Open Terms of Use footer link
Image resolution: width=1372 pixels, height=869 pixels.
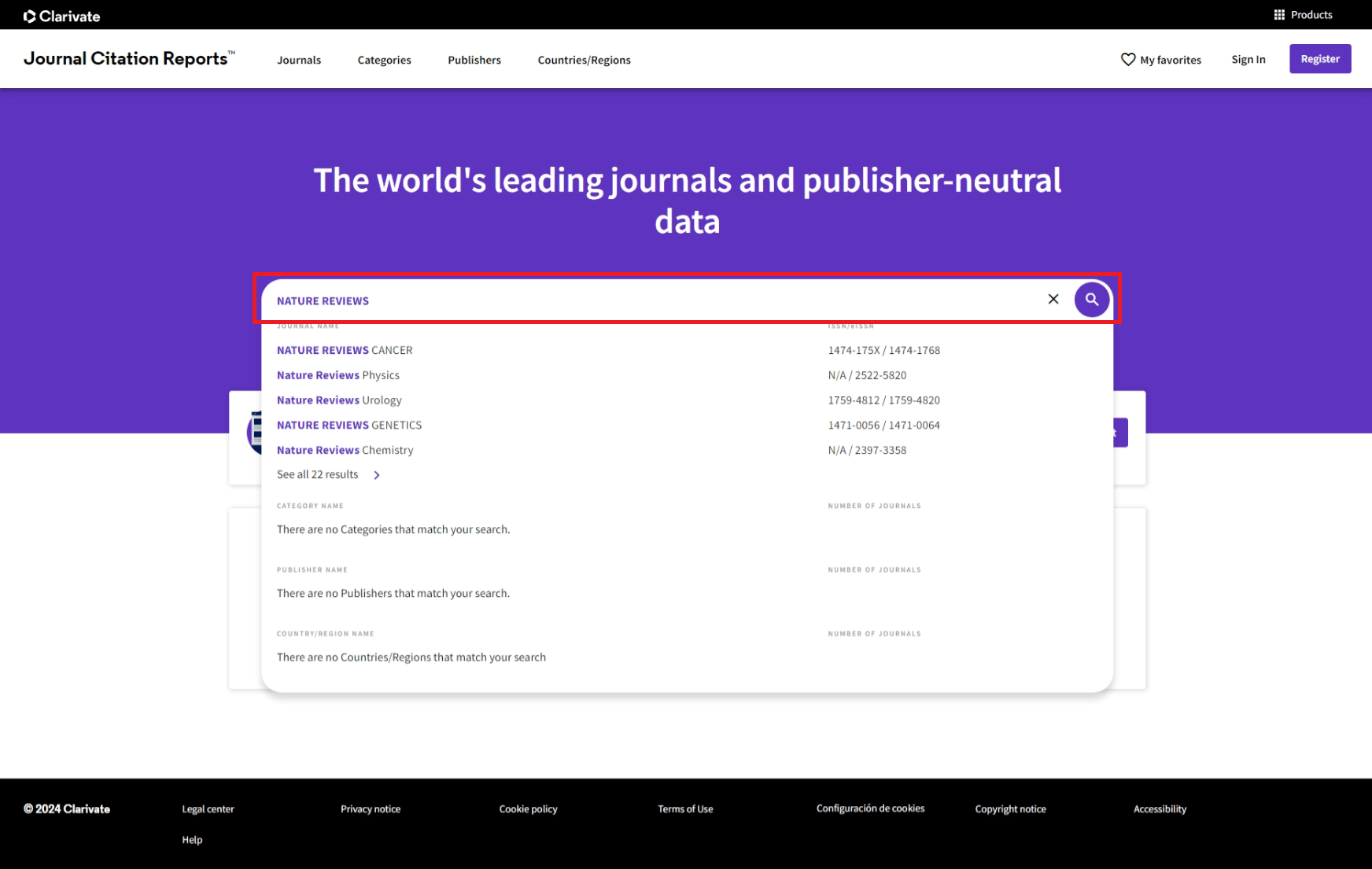686,809
